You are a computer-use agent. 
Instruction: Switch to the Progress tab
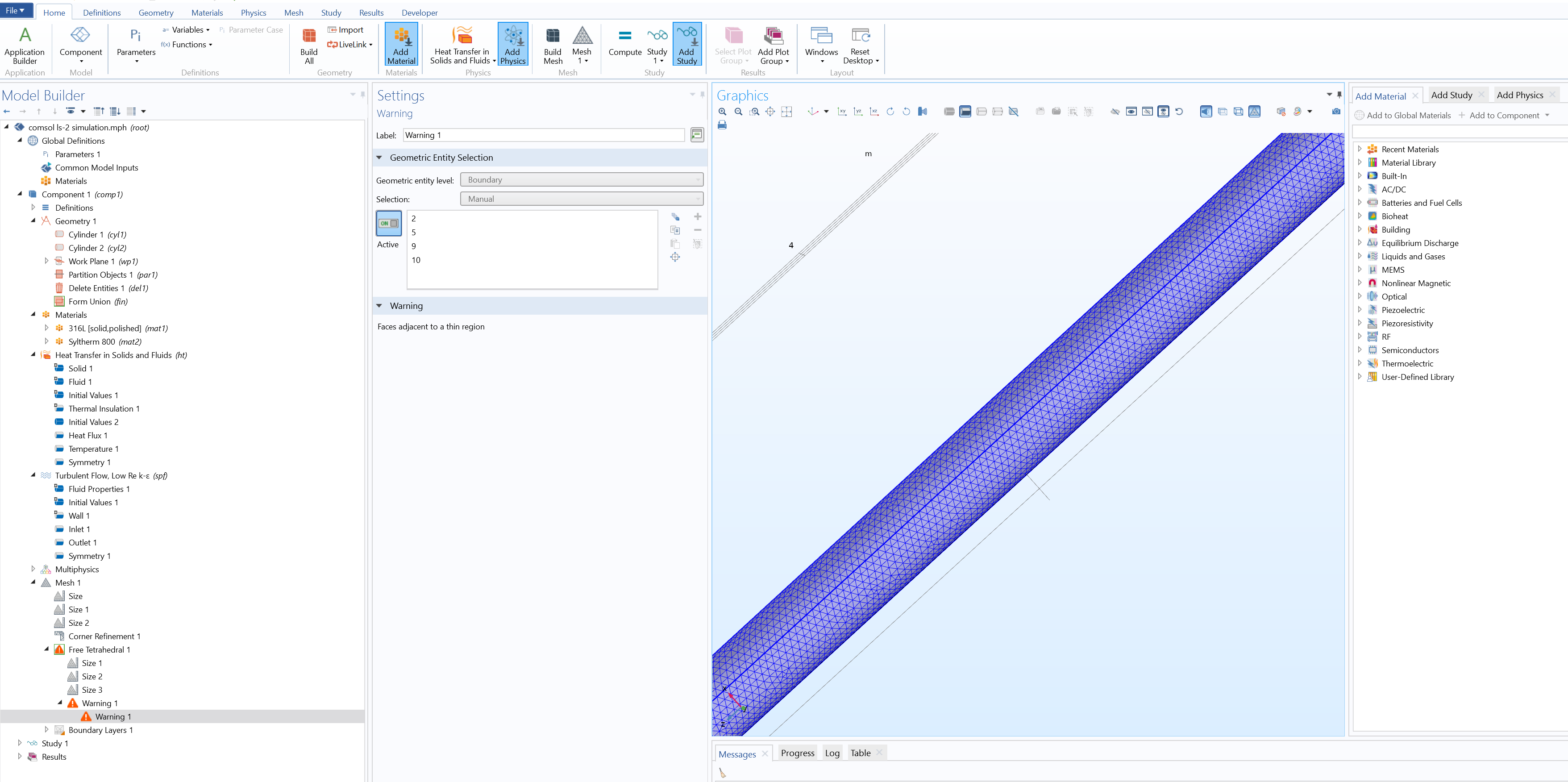coord(797,753)
